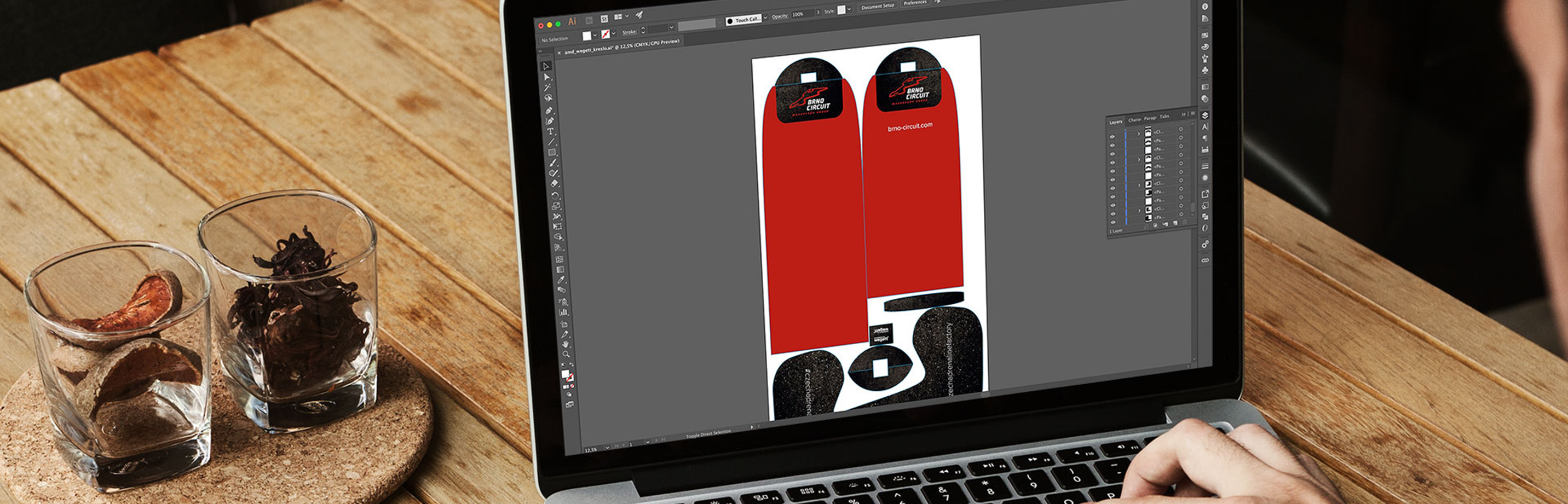
Task: Select the Scale tool
Action: click(556, 206)
